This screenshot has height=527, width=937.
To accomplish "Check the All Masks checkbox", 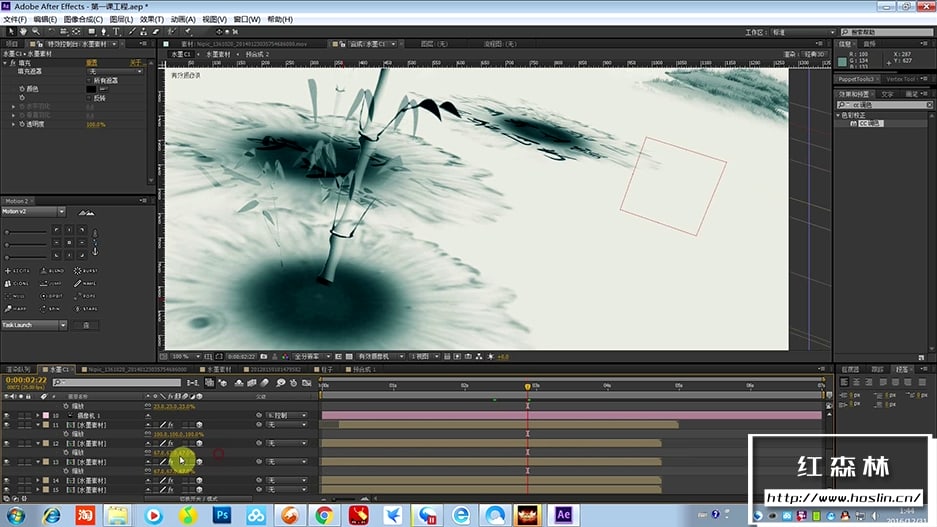I will [x=90, y=81].
